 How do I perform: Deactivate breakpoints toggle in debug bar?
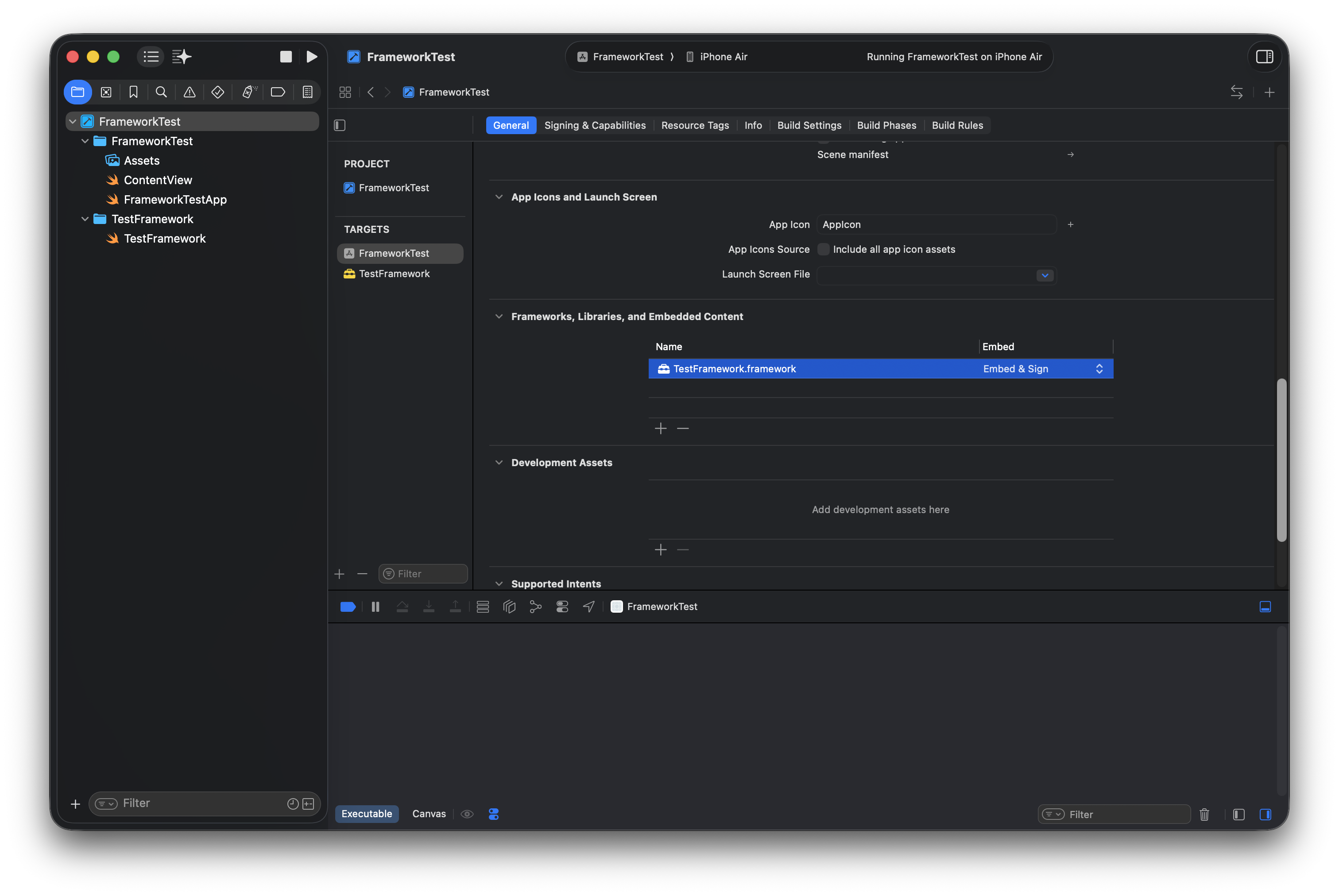348,606
